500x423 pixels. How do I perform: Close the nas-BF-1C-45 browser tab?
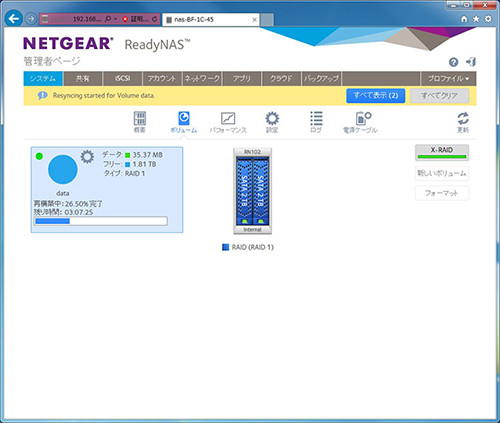(254, 20)
